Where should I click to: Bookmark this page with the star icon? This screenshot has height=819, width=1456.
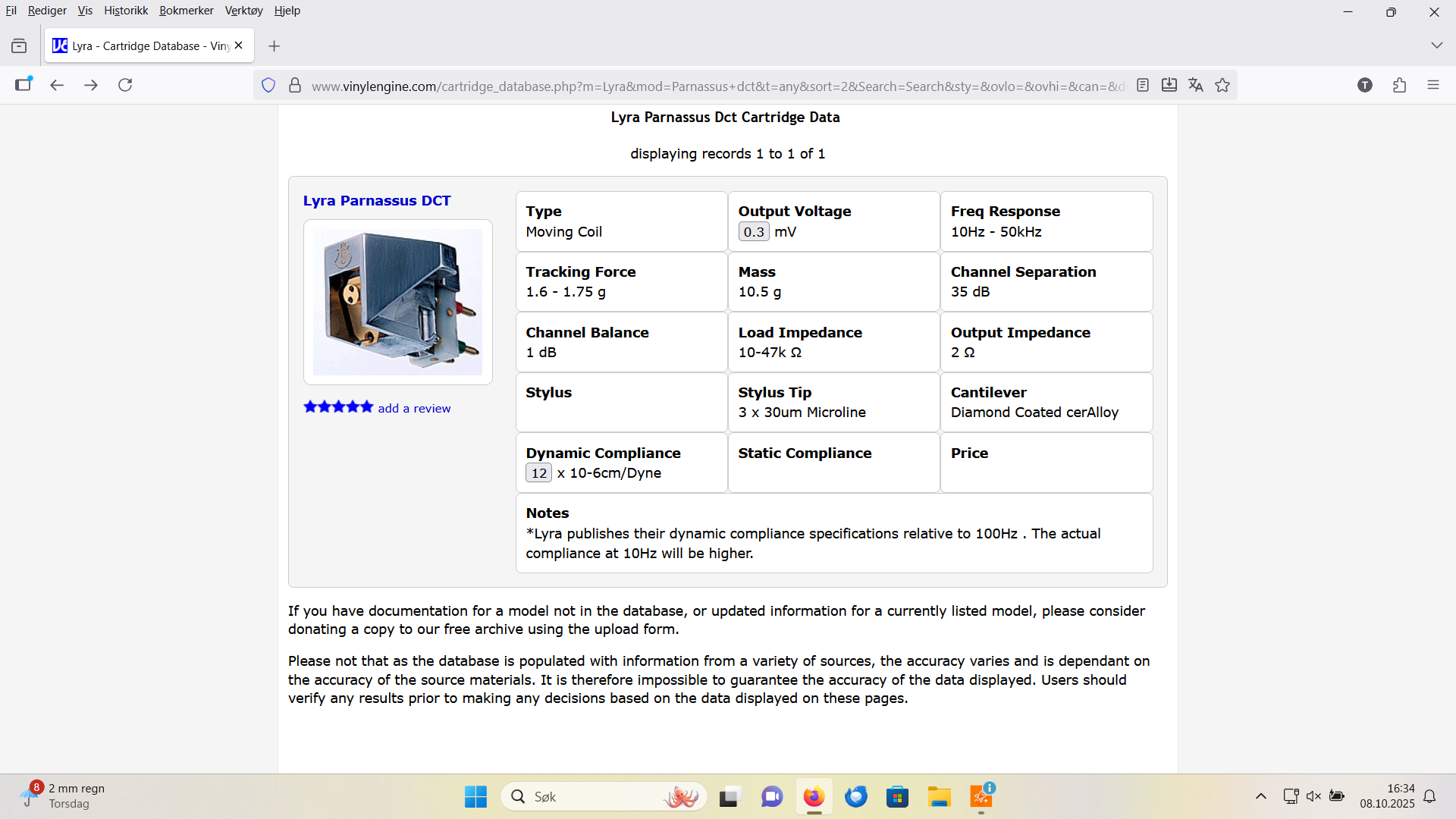[x=1222, y=85]
